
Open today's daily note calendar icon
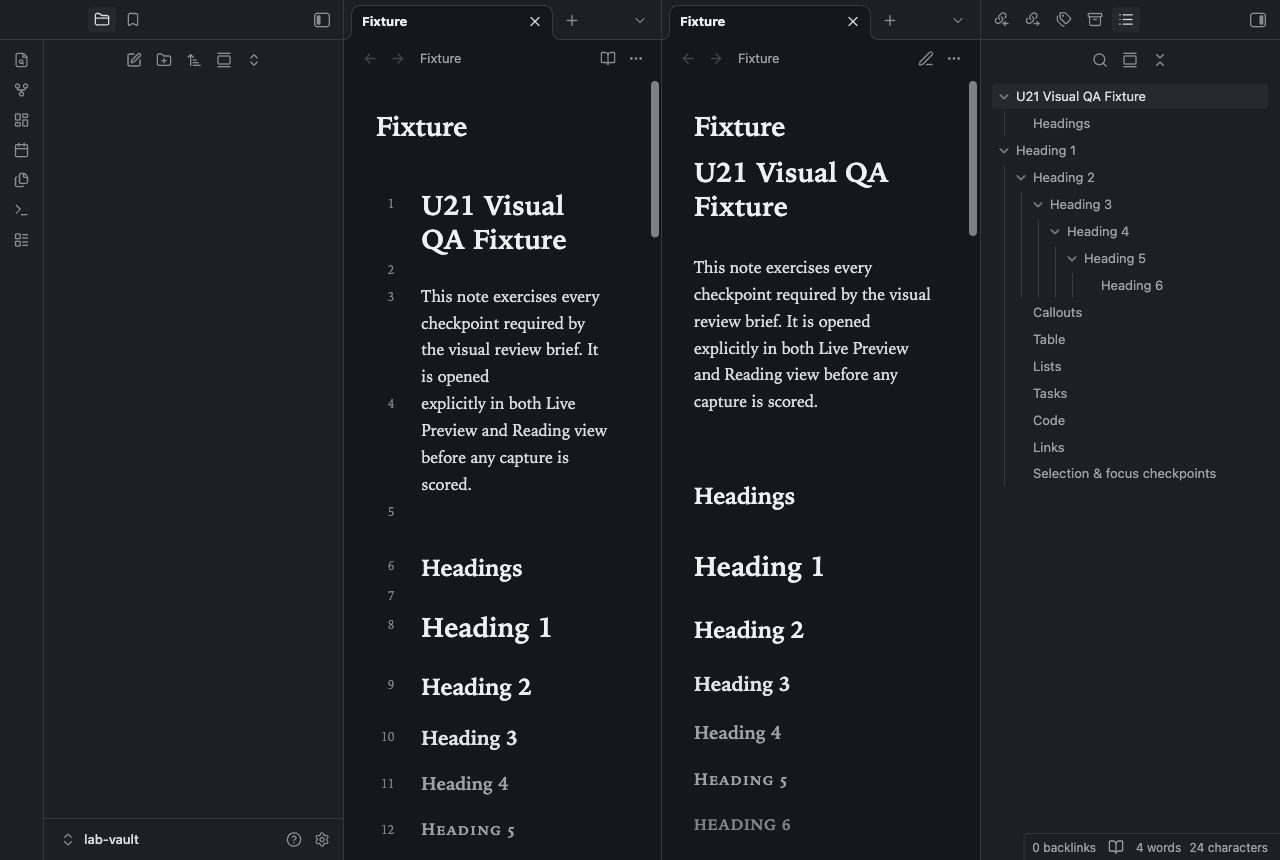click(22, 150)
